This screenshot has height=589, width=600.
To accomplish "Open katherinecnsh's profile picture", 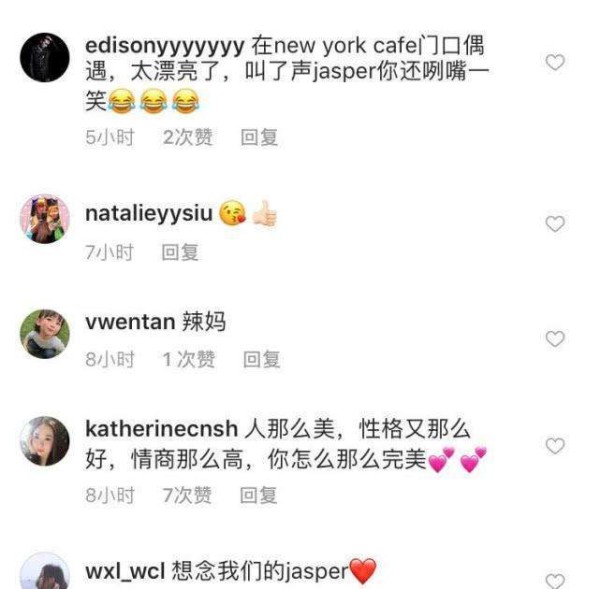I will click(x=45, y=441).
